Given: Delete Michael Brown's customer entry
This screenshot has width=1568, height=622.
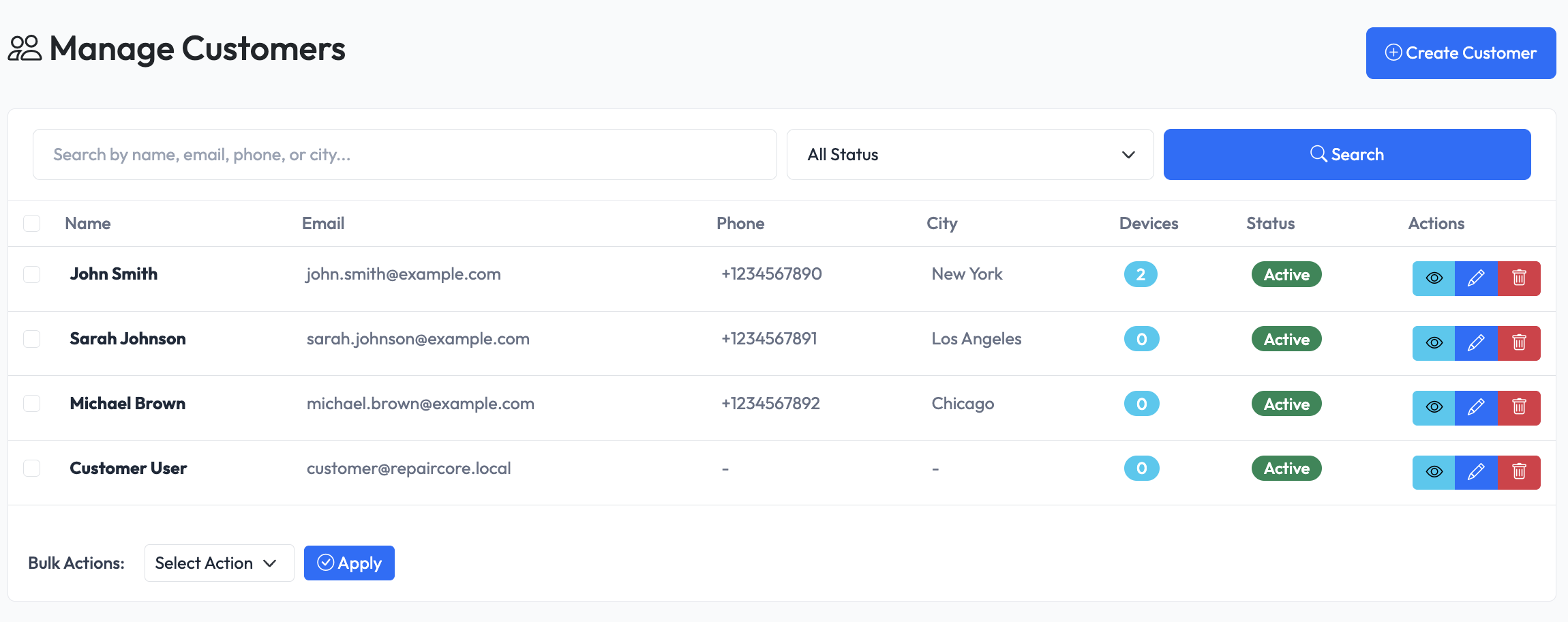Looking at the screenshot, I should point(1520,407).
